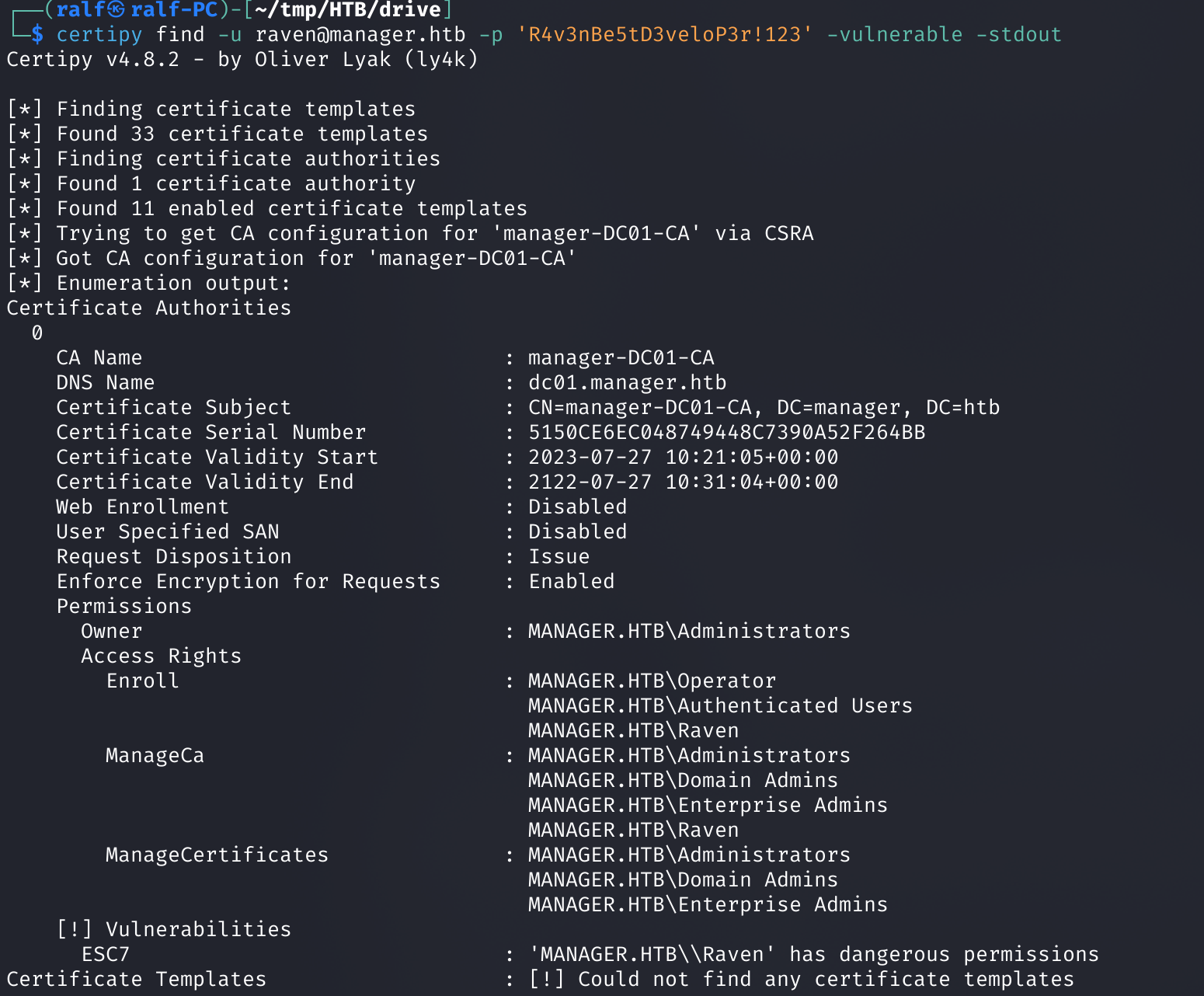1204x996 pixels.
Task: Click the ManageCa permission label
Action: [x=155, y=756]
